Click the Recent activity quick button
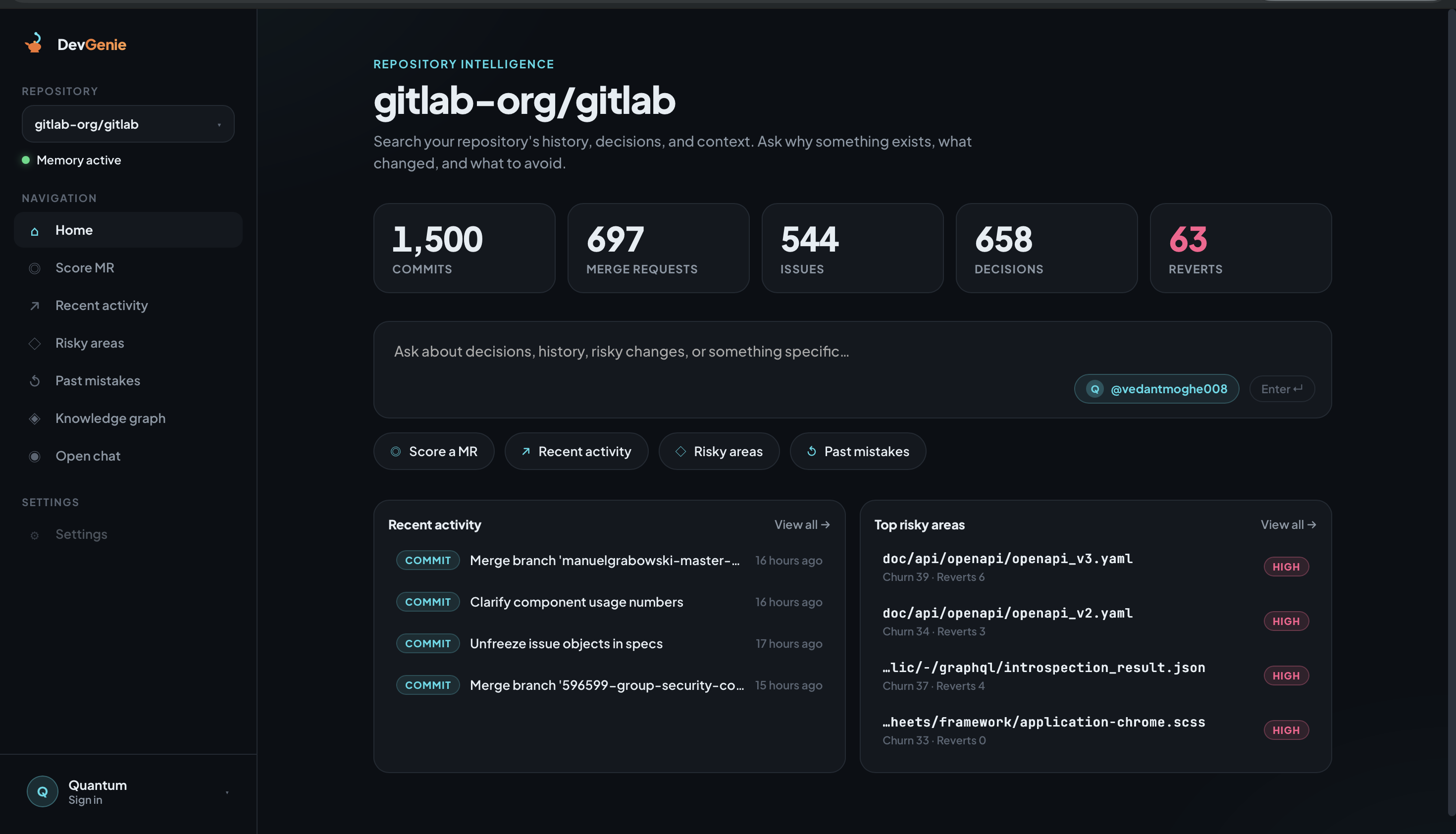Image resolution: width=1456 pixels, height=834 pixels. pyautogui.click(x=576, y=451)
